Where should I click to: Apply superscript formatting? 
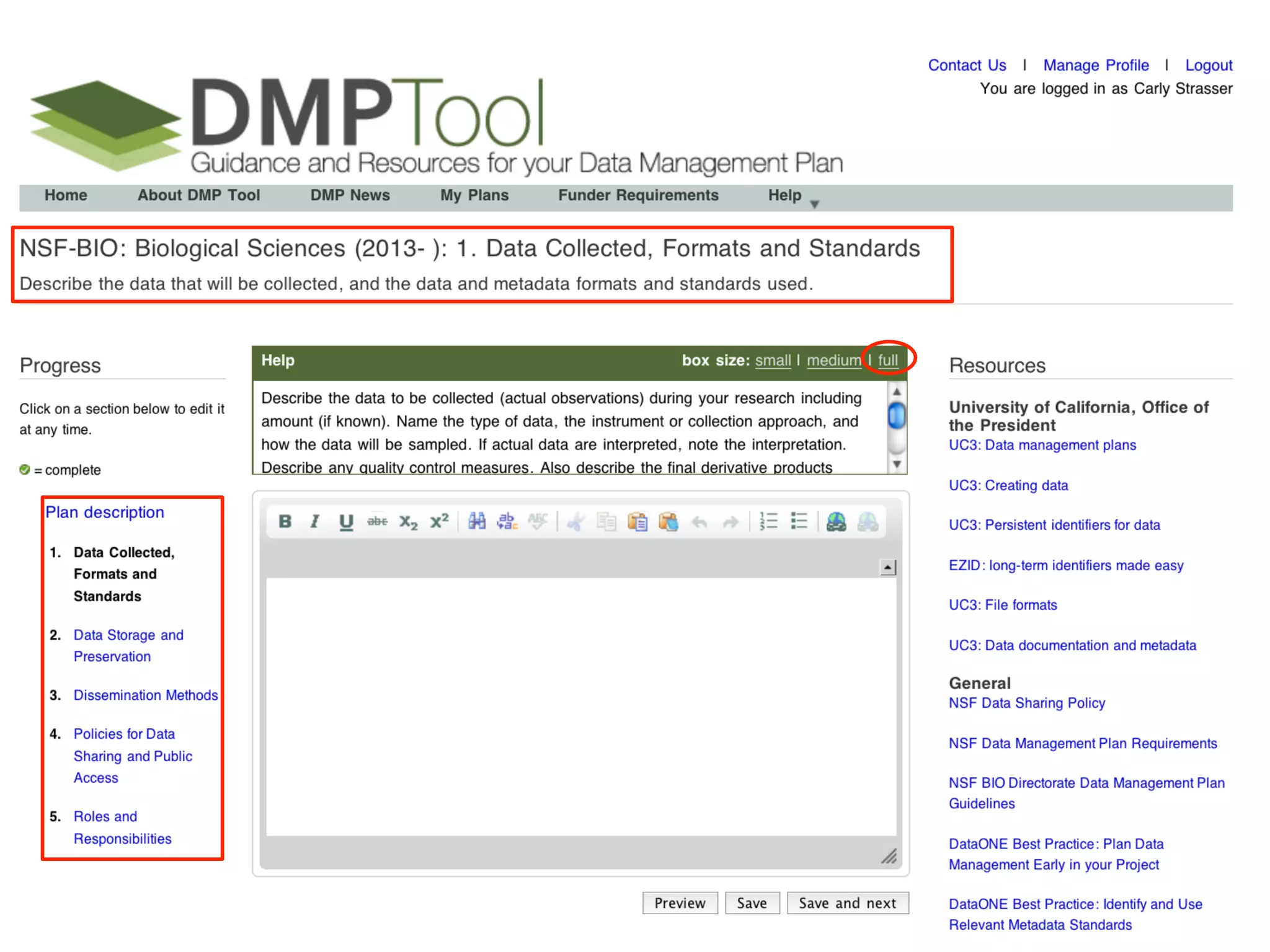[439, 522]
